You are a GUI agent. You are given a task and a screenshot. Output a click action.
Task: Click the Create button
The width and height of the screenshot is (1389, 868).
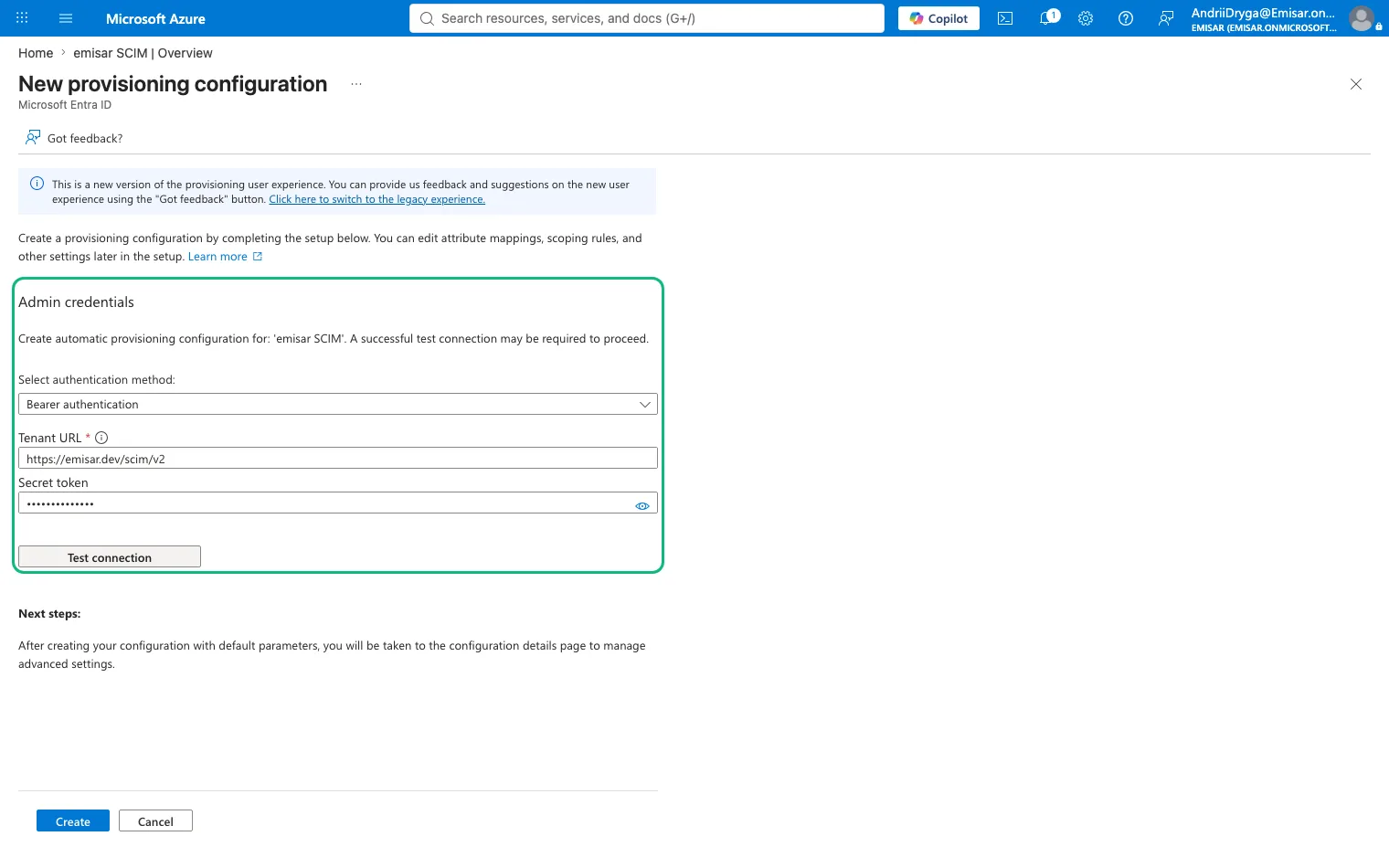tap(73, 821)
